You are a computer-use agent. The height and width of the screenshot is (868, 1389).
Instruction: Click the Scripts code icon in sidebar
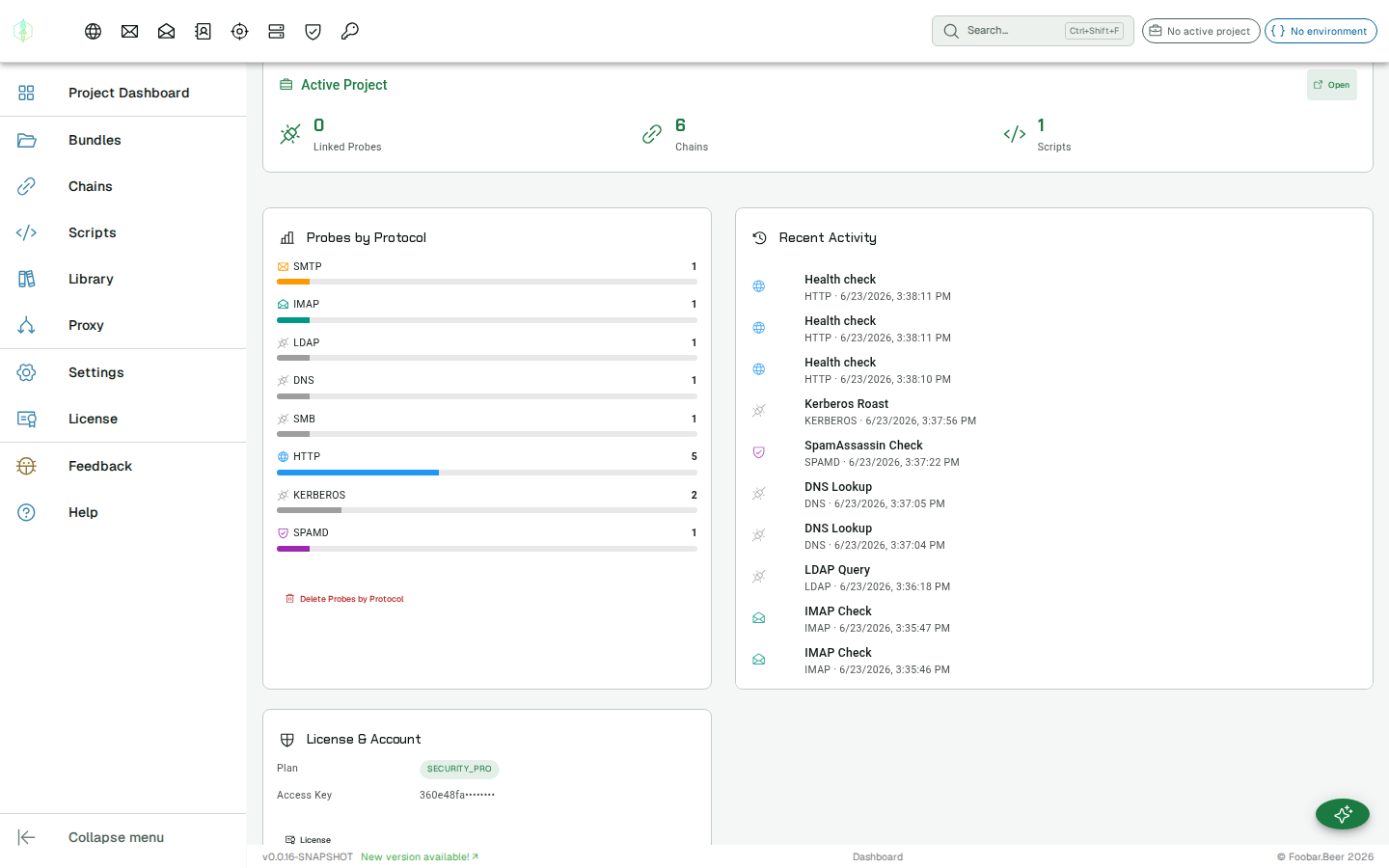click(26, 232)
